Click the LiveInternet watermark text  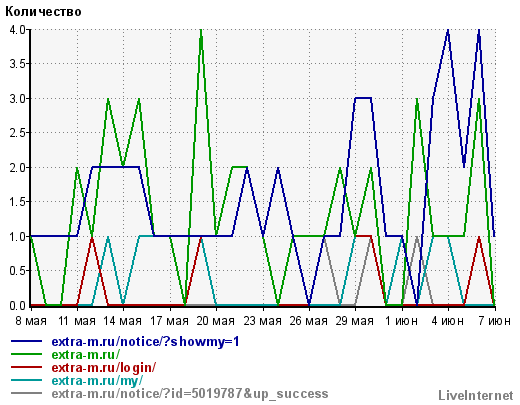point(476,395)
